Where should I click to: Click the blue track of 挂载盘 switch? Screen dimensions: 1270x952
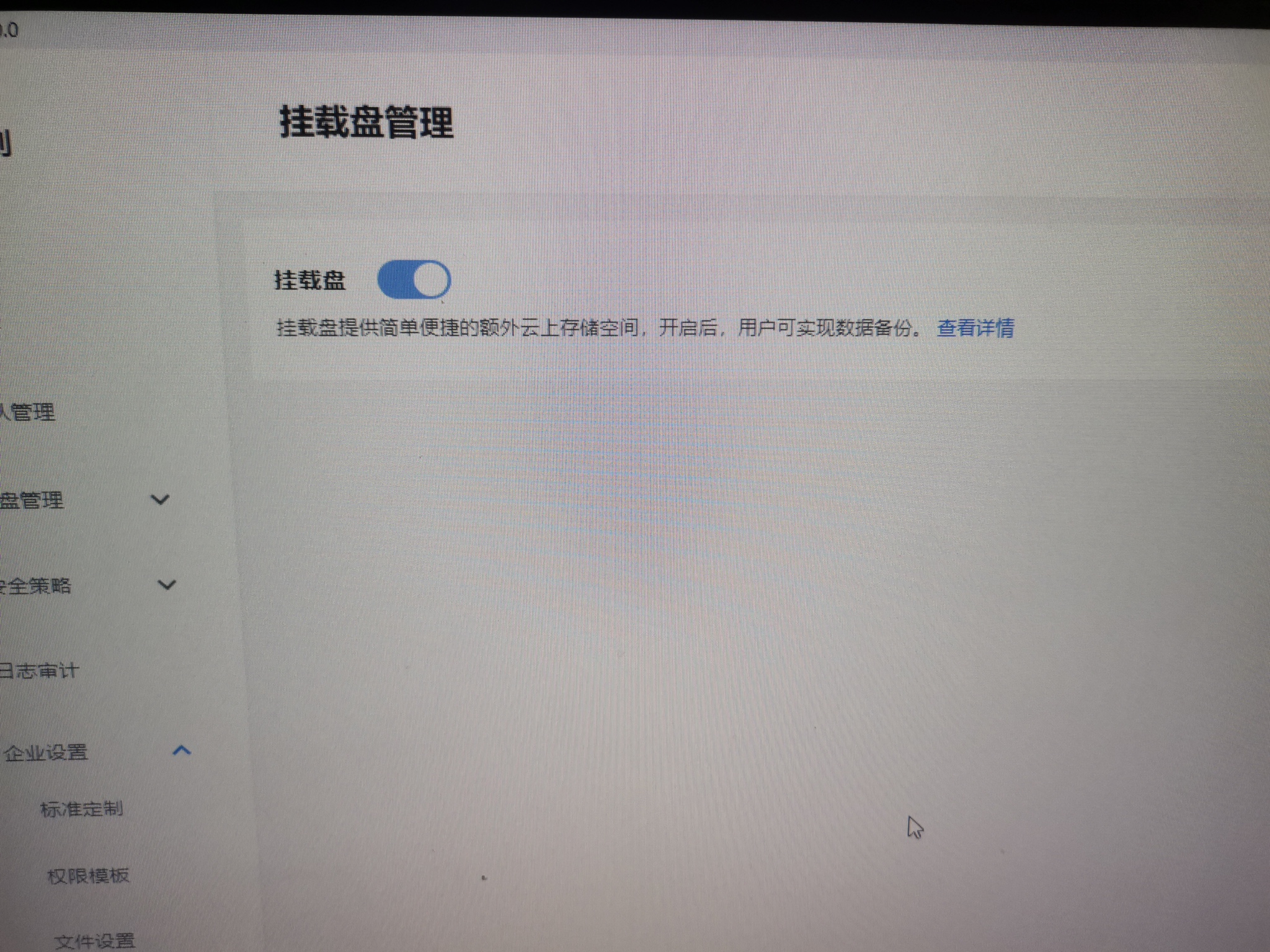tap(394, 280)
